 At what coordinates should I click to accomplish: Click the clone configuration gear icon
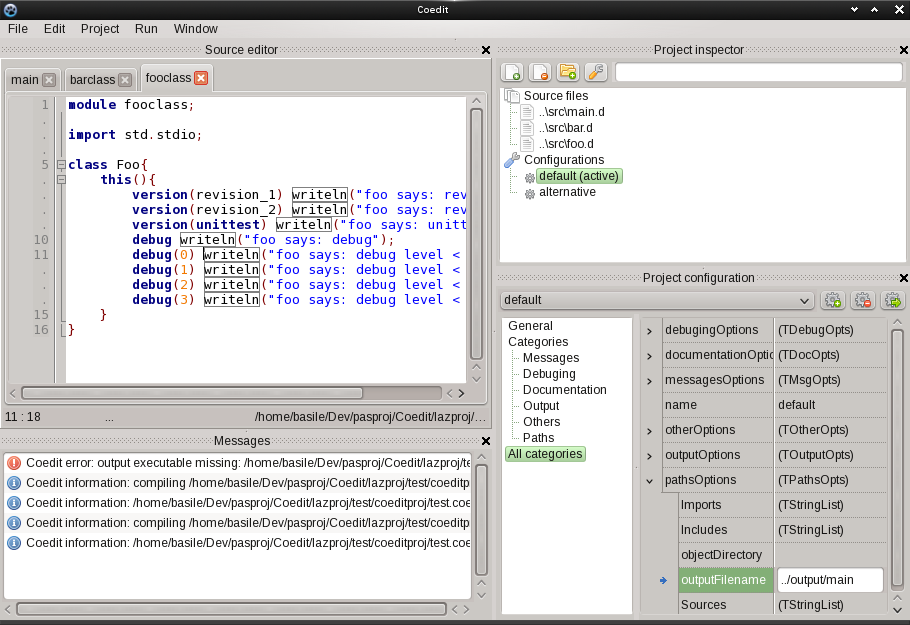click(x=892, y=300)
